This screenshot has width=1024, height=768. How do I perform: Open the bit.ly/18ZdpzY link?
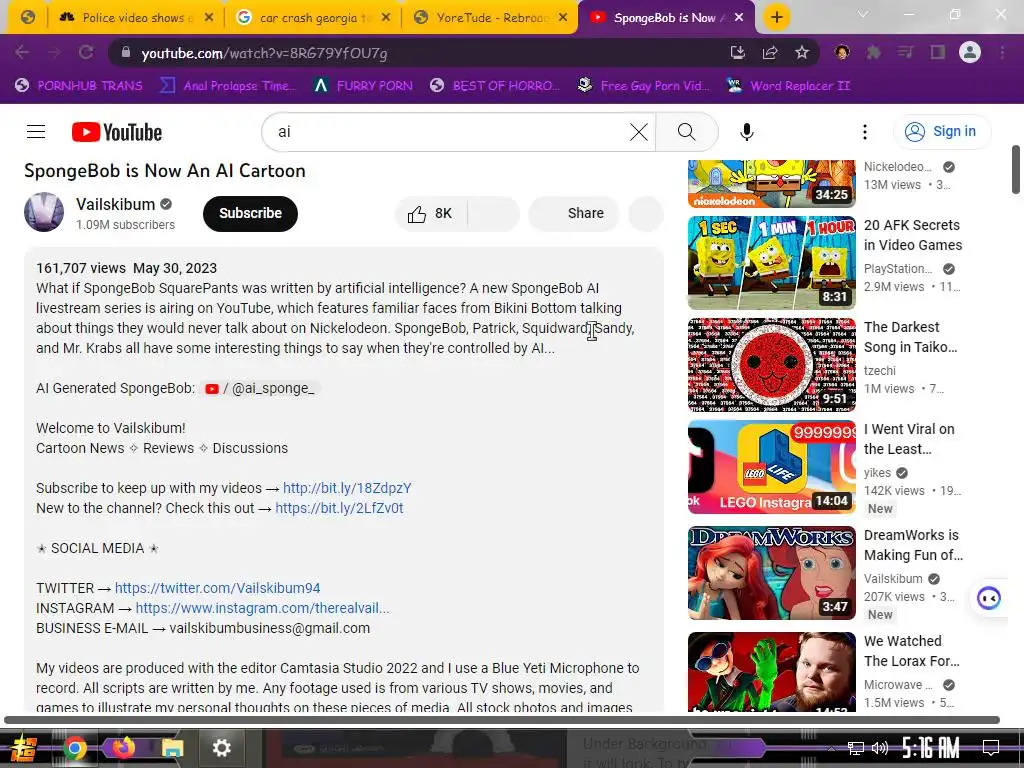click(347, 488)
